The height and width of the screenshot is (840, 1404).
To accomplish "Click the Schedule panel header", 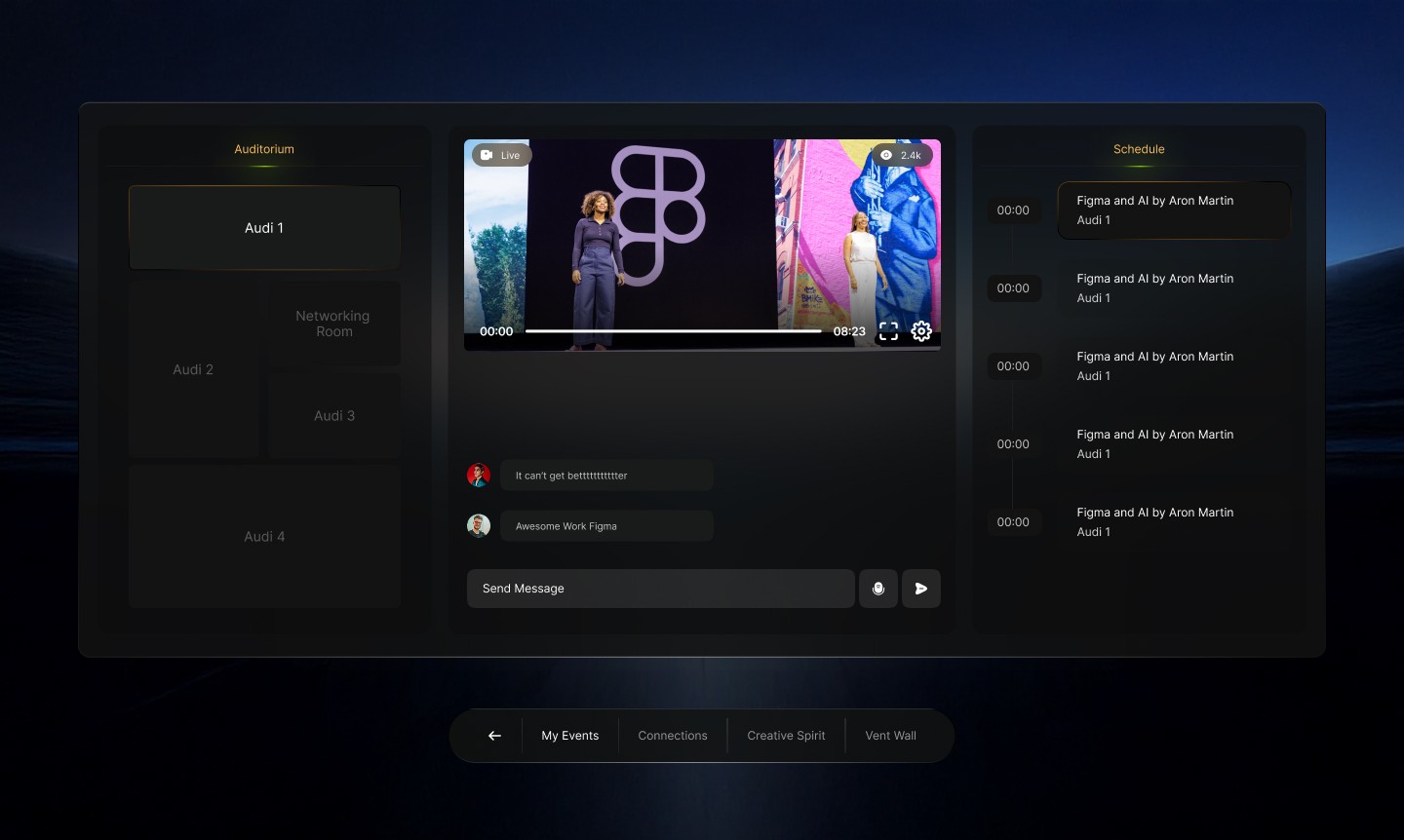I will pyautogui.click(x=1139, y=149).
